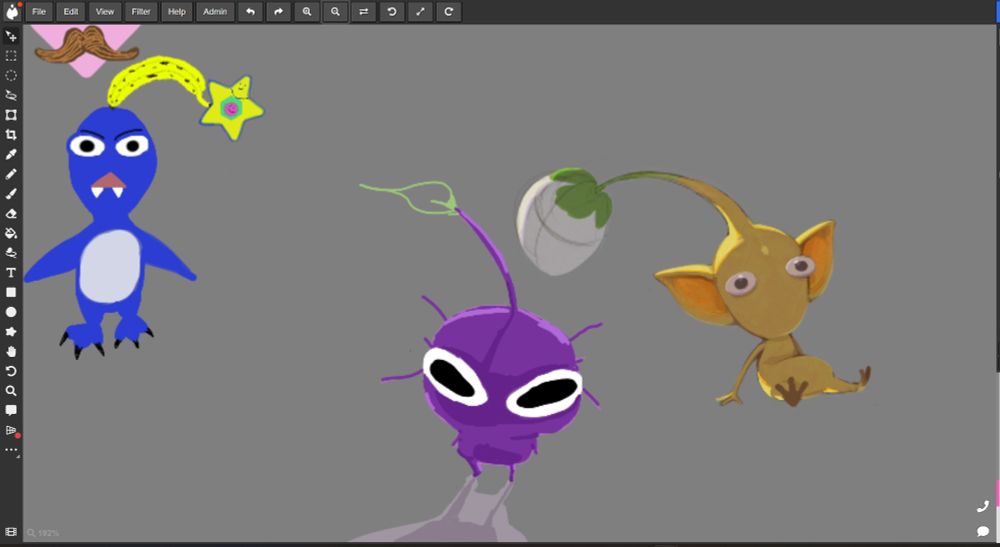Select the Crop tool

pos(11,135)
